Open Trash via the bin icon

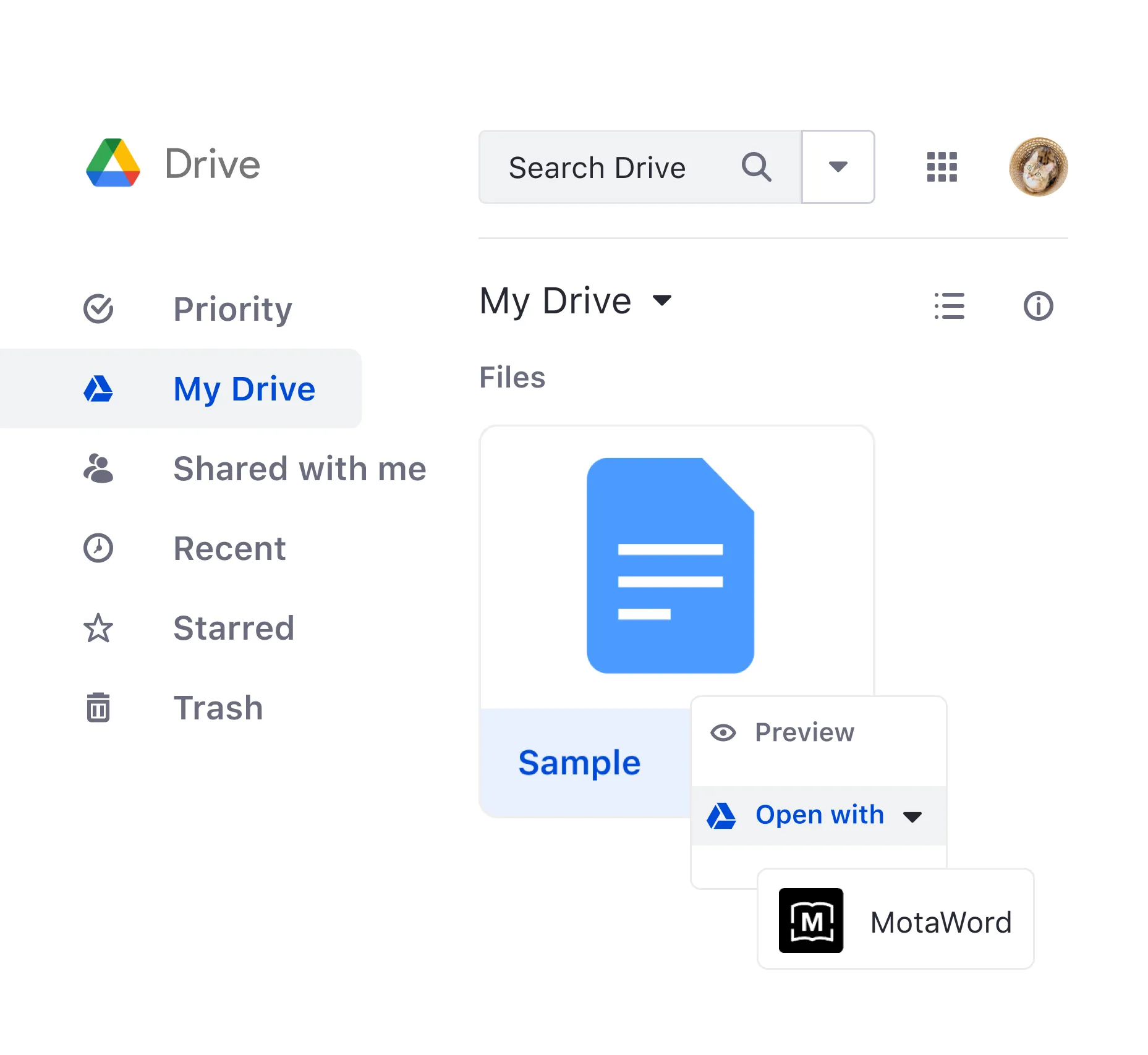coord(98,707)
